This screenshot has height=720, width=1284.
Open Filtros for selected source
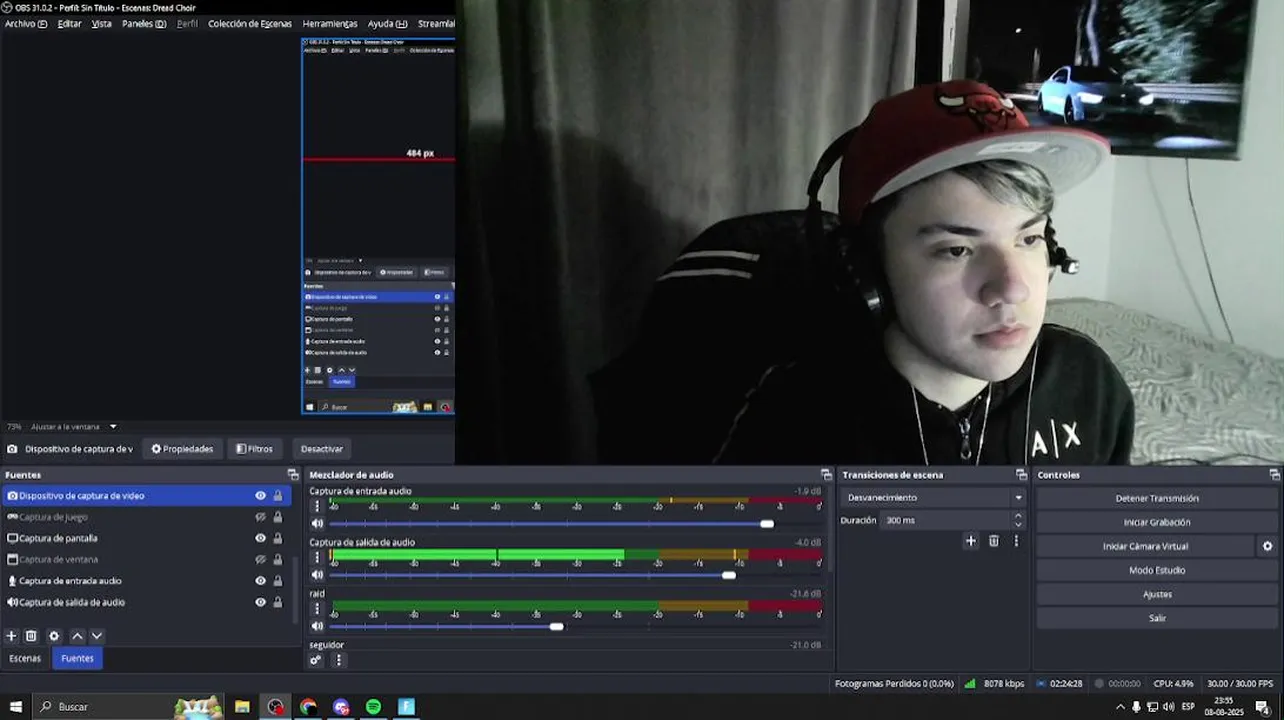pos(254,449)
